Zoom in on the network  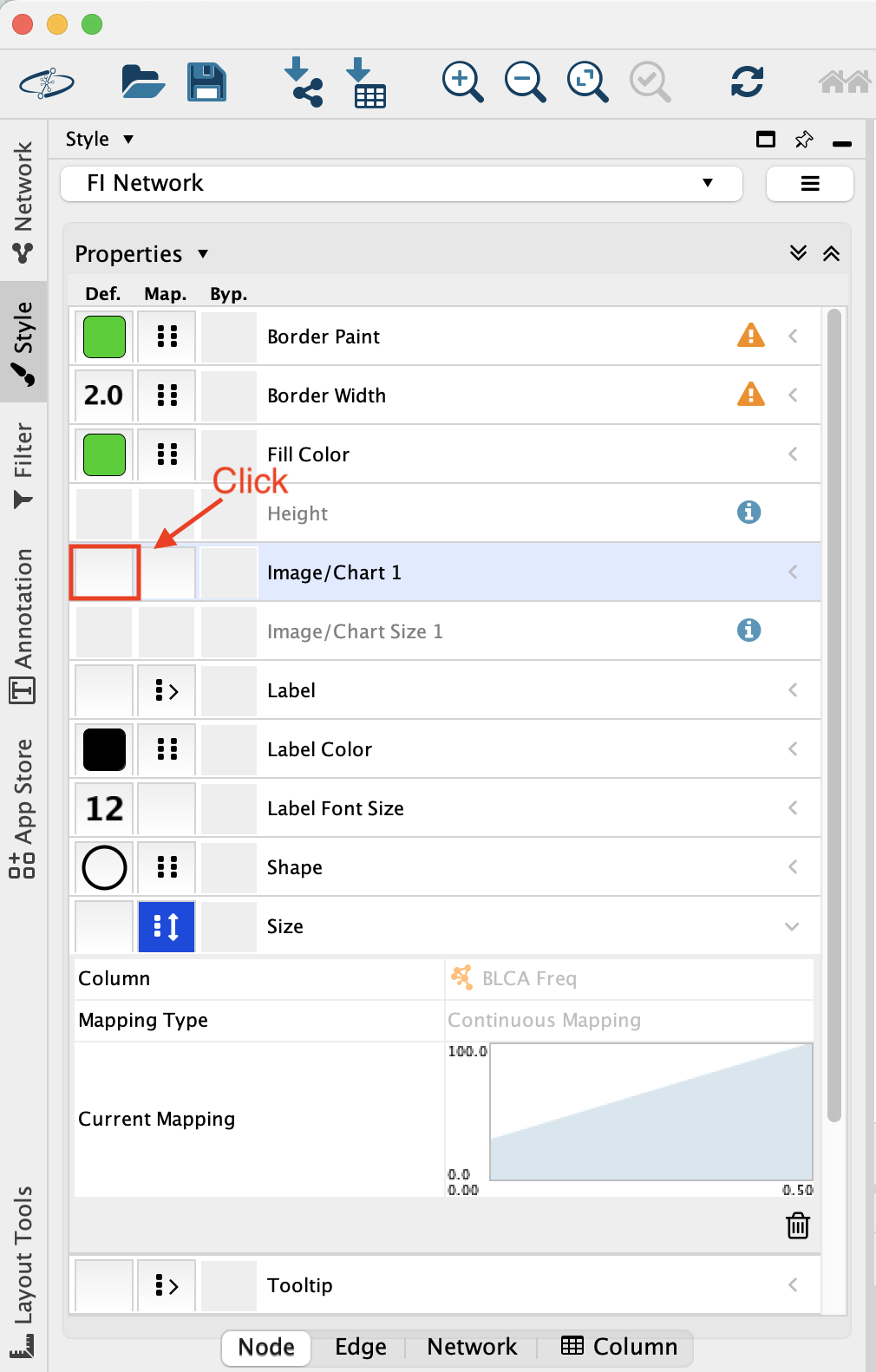[x=462, y=82]
